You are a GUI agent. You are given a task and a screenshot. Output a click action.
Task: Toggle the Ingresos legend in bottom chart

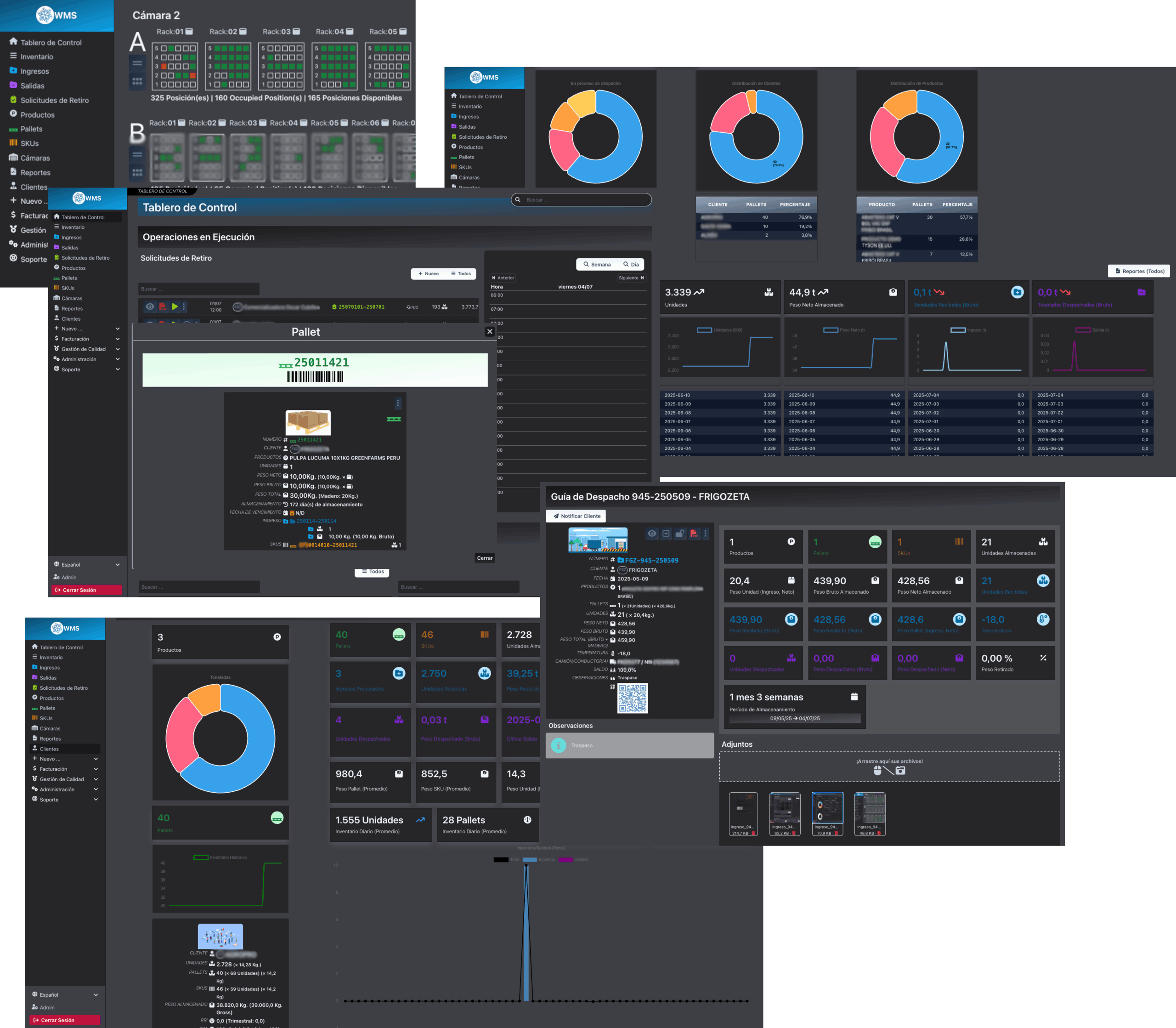[539, 859]
